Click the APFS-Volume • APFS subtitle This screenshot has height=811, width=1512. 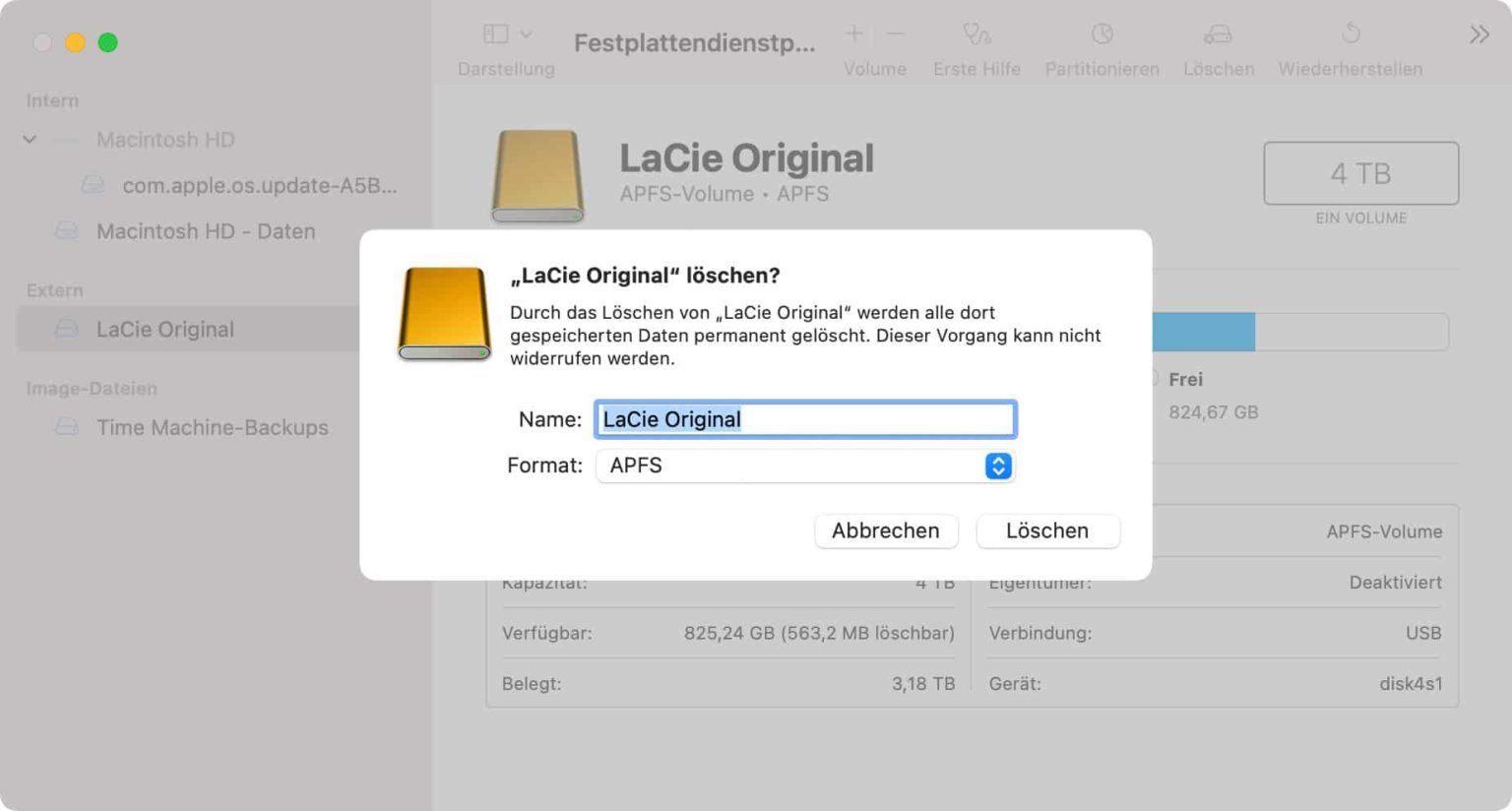pos(724,194)
